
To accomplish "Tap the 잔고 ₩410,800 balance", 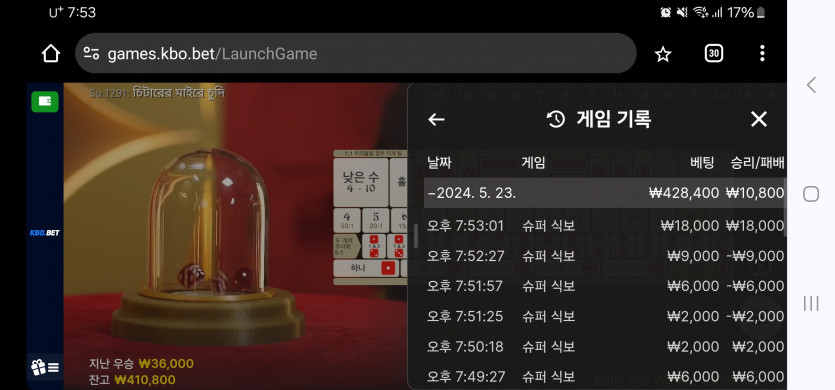I will point(132,380).
